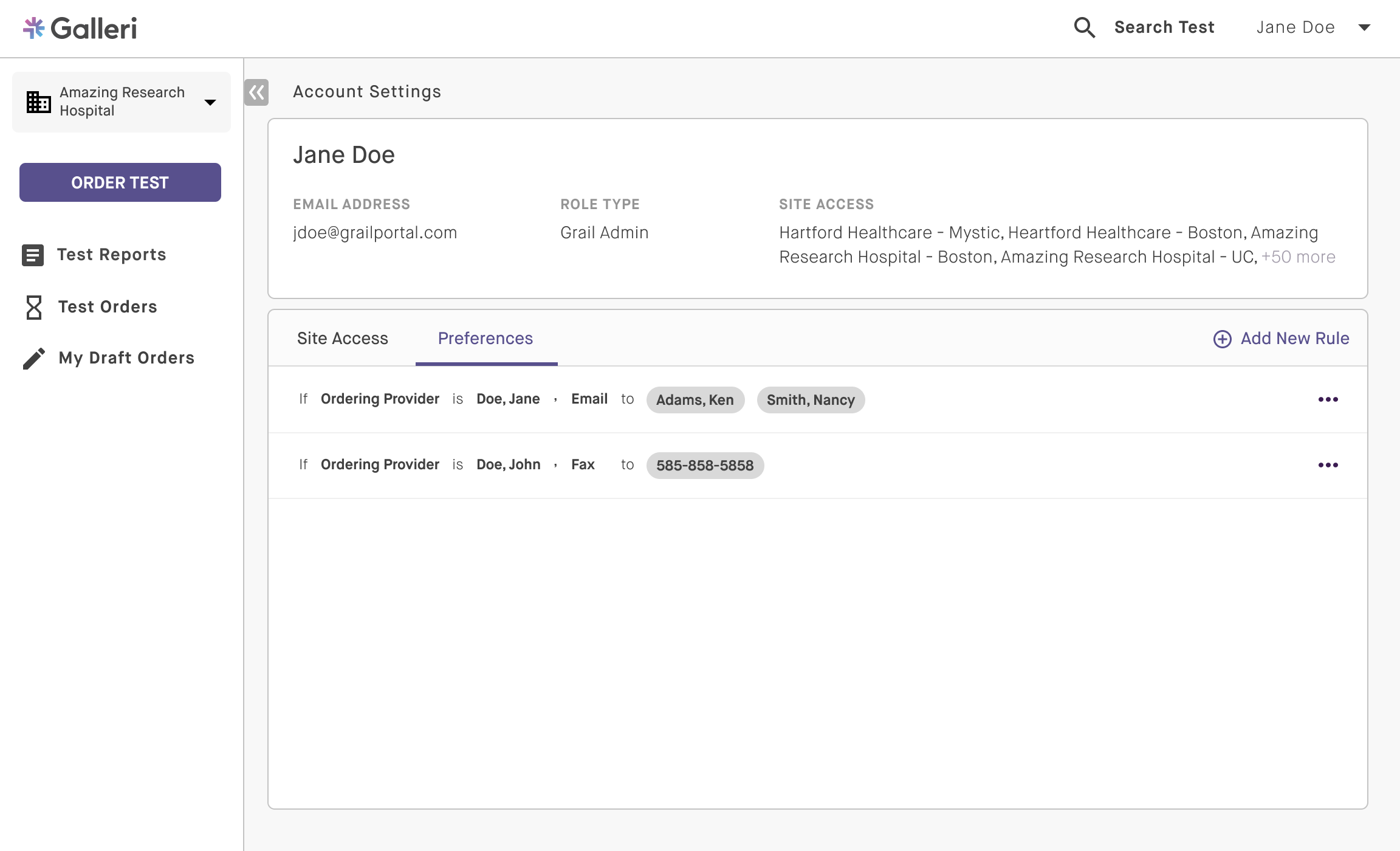Click the My Draft Orders pencil icon
Image resolution: width=1400 pixels, height=851 pixels.
[x=34, y=358]
